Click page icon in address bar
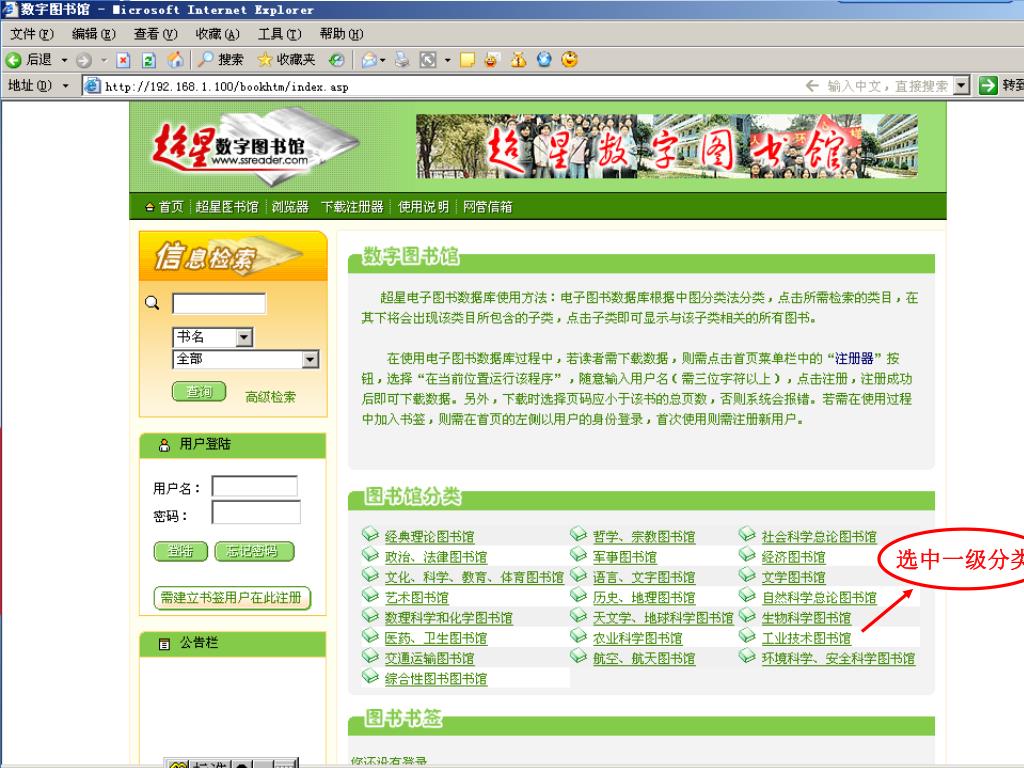Screen dimensions: 1024x768 coord(93,86)
